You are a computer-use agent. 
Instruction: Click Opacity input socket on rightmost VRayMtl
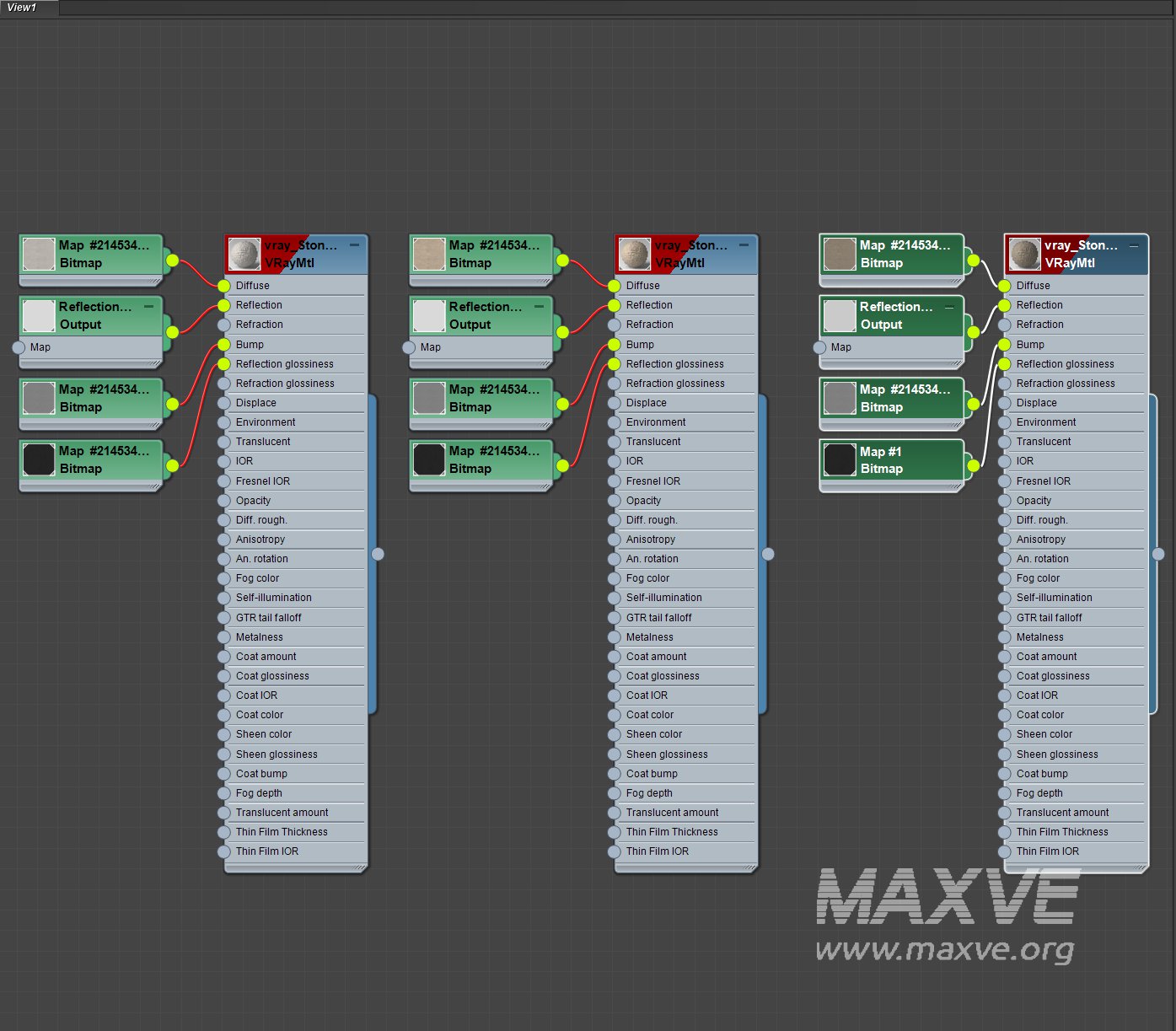coord(1005,501)
